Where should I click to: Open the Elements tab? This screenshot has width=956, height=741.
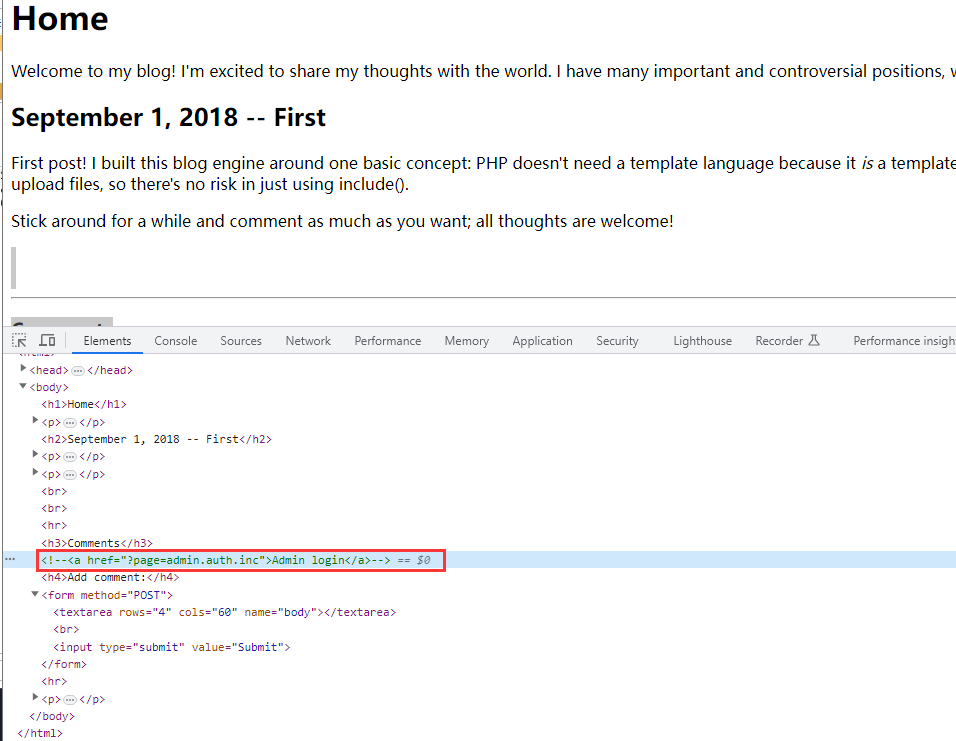tap(107, 341)
